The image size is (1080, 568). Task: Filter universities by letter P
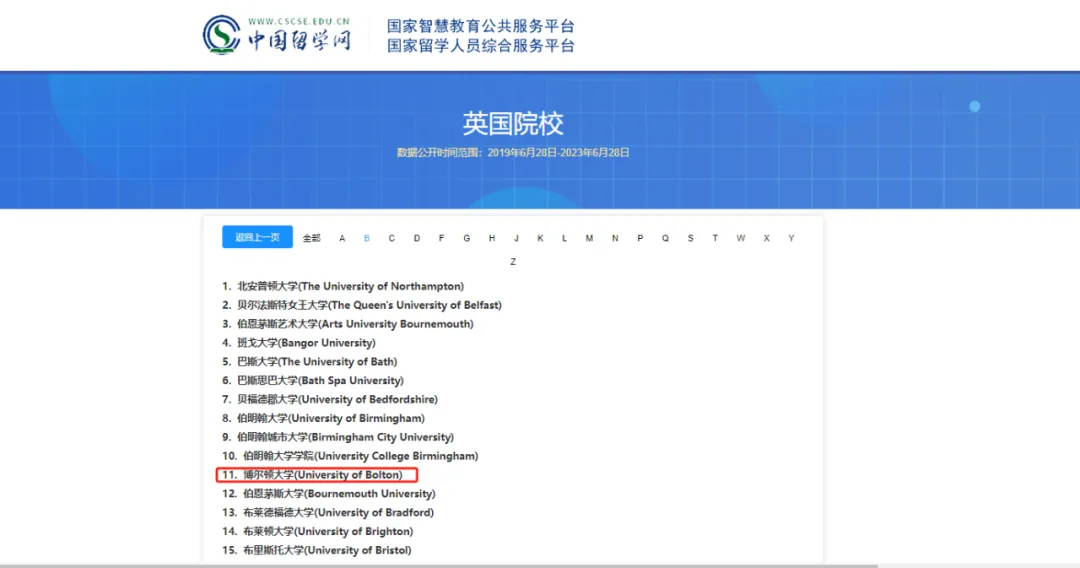coord(640,238)
